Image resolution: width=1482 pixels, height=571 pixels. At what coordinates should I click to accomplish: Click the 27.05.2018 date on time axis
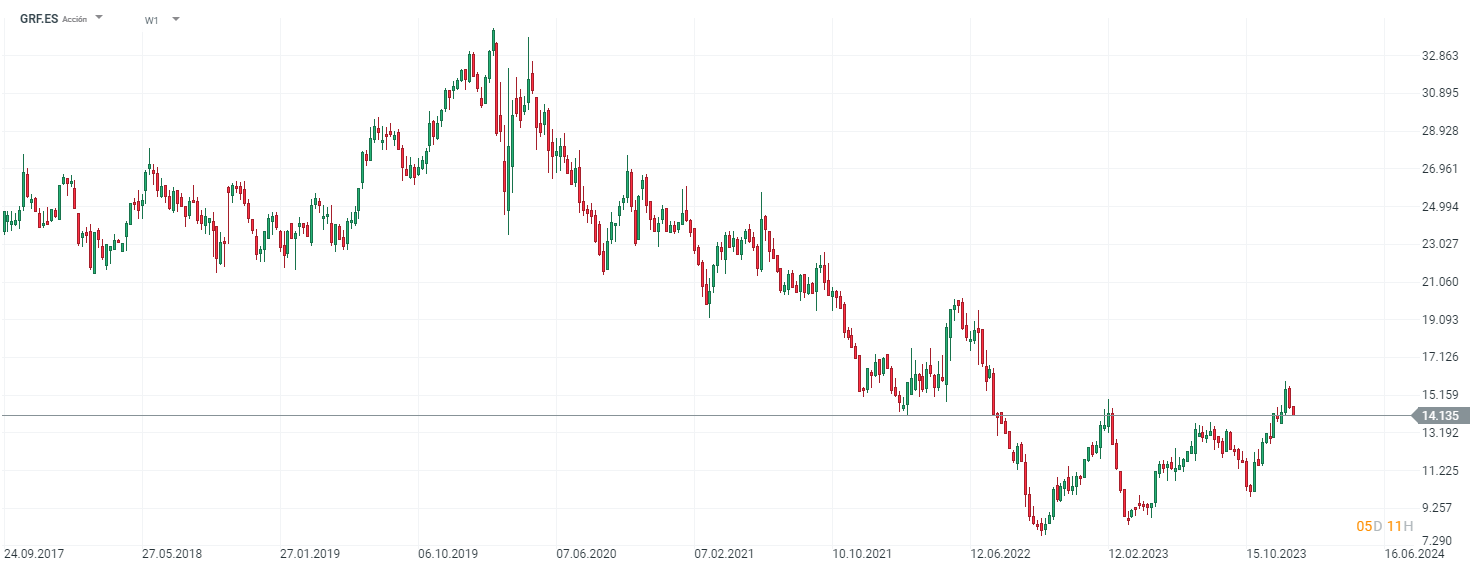[170, 553]
